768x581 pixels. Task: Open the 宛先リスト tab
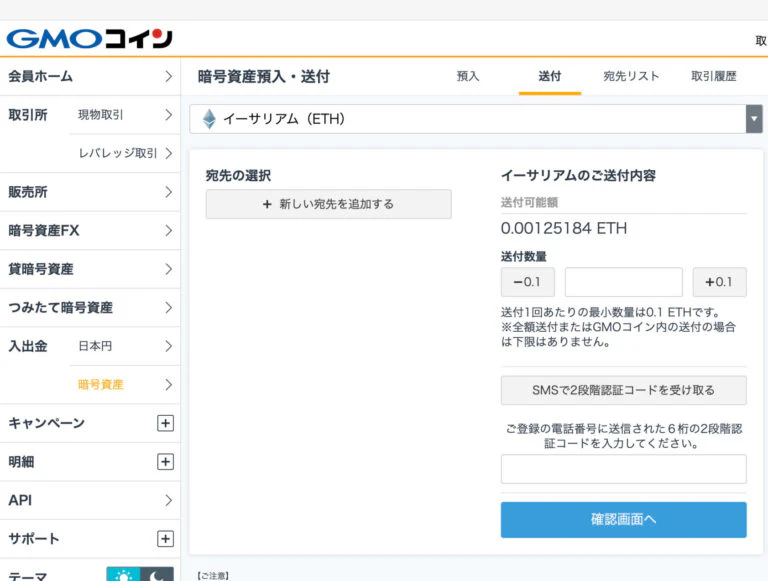(x=631, y=76)
